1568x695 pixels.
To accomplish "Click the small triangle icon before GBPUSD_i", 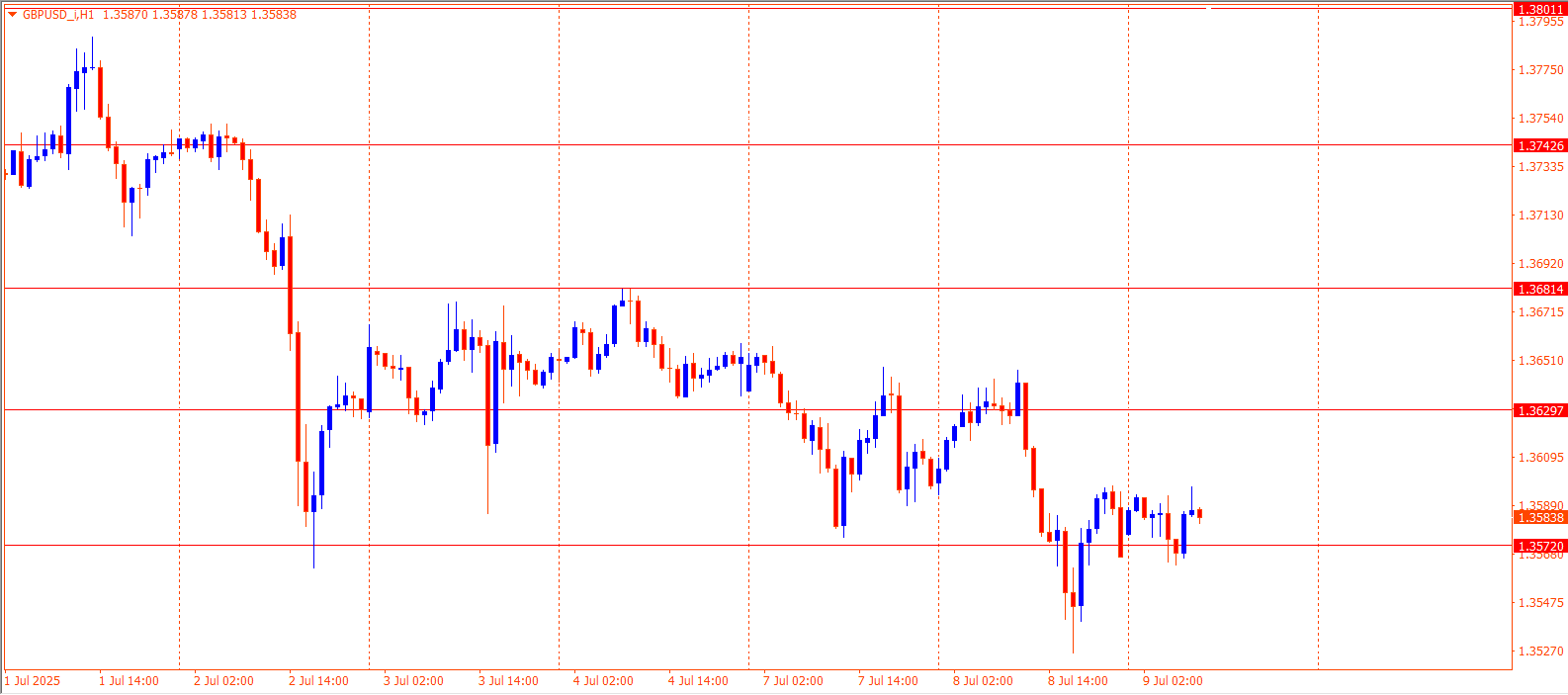I will click(13, 15).
